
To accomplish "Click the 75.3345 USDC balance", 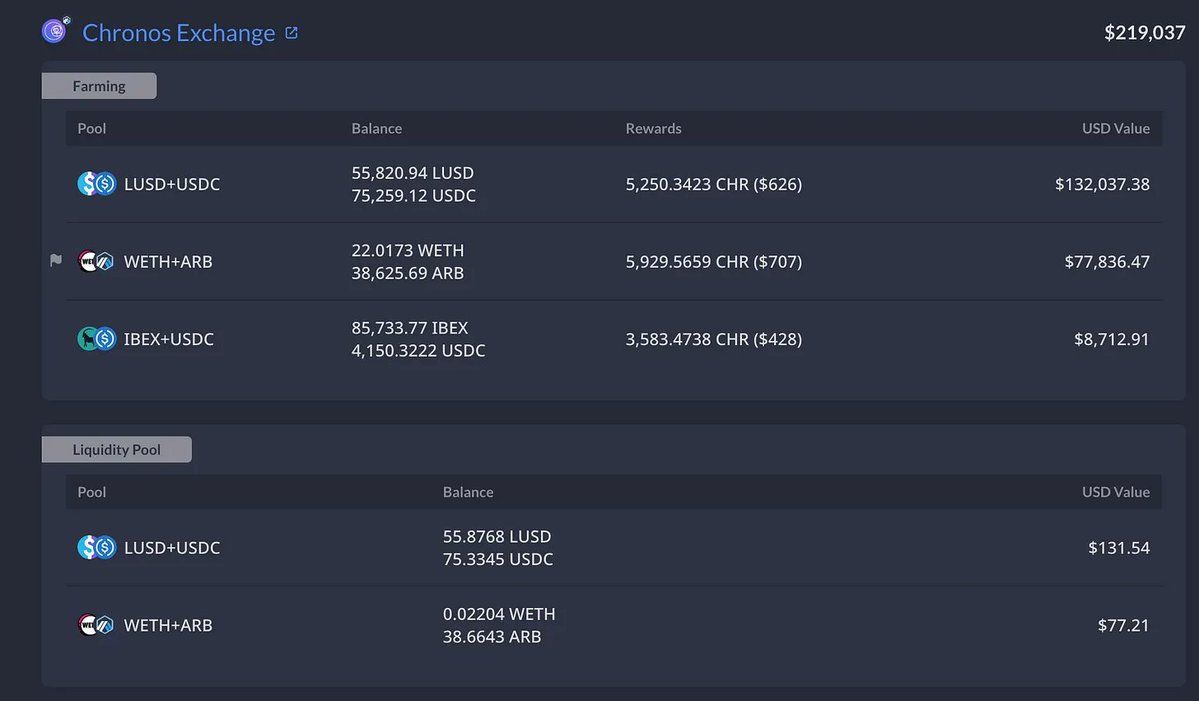I will (x=498, y=560).
